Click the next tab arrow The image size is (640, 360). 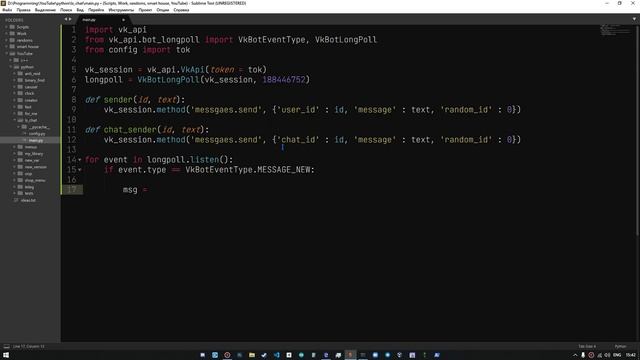click(70, 19)
